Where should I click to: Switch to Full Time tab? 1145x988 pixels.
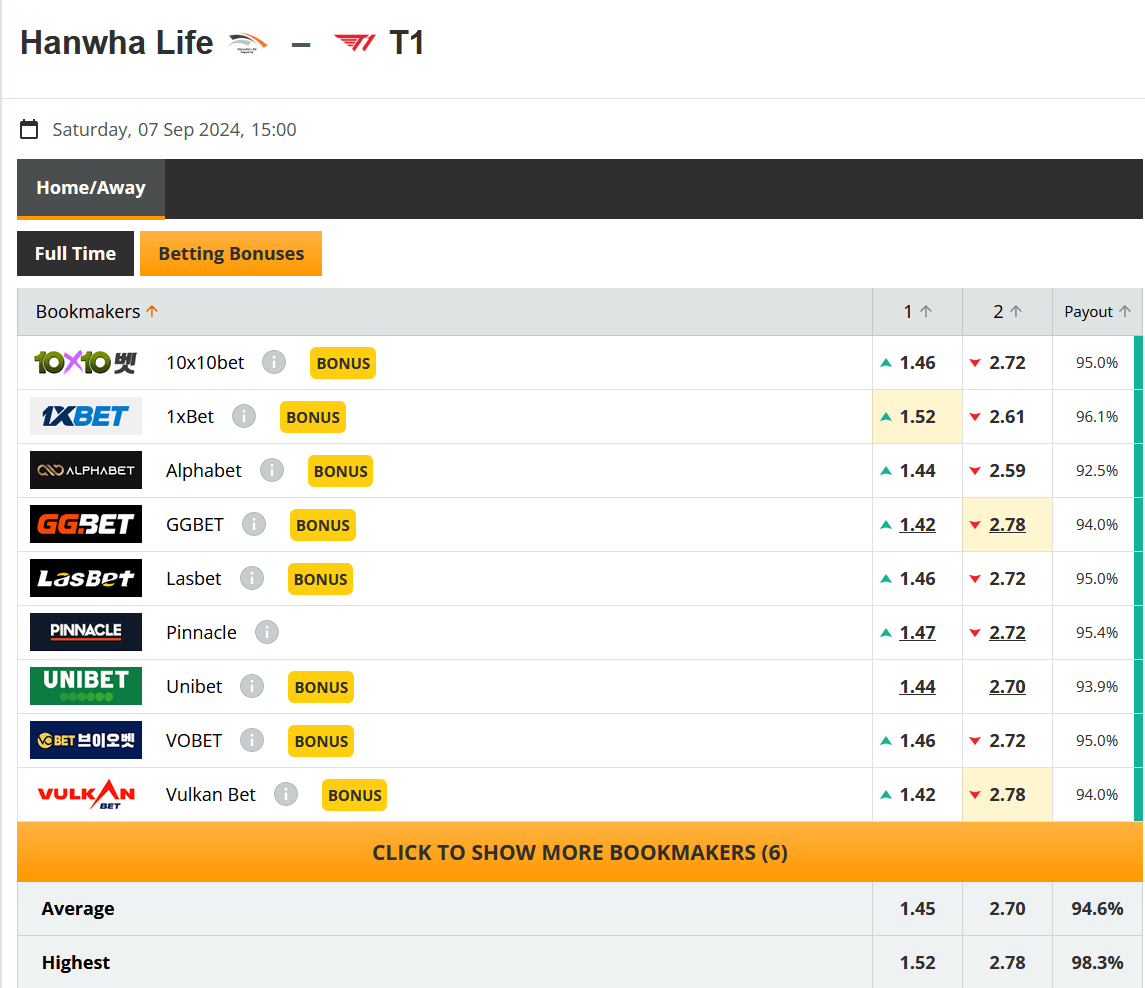coord(75,253)
